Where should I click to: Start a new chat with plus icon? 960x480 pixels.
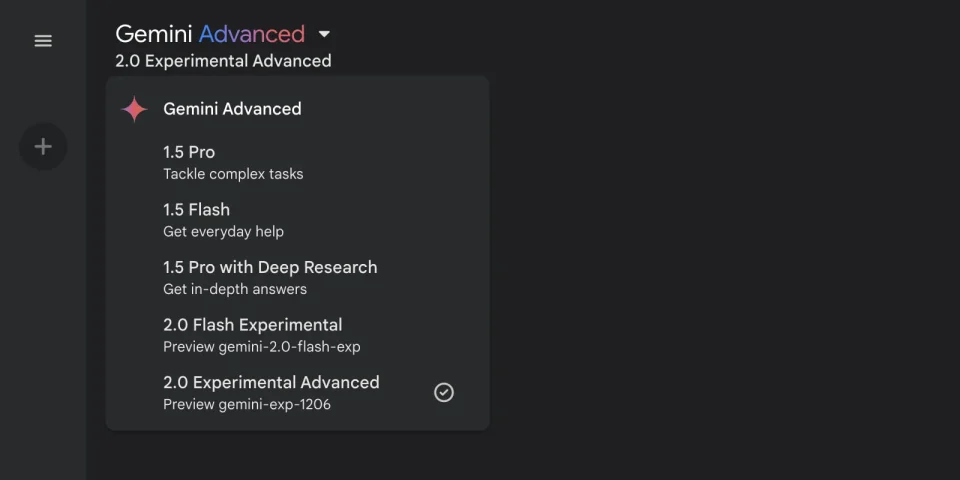click(x=43, y=146)
